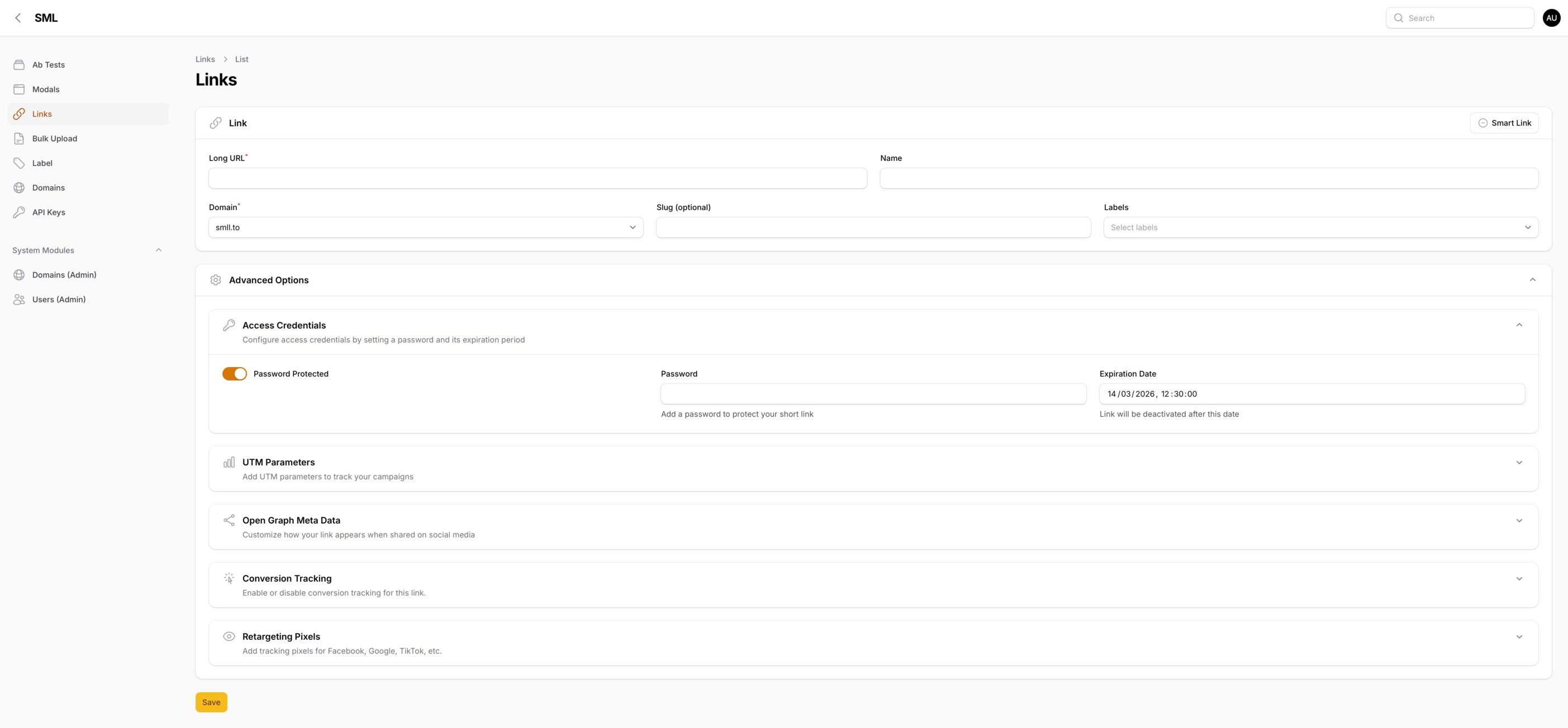This screenshot has width=1568, height=728.
Task: Expand the UTM Parameters section
Action: 1519,463
